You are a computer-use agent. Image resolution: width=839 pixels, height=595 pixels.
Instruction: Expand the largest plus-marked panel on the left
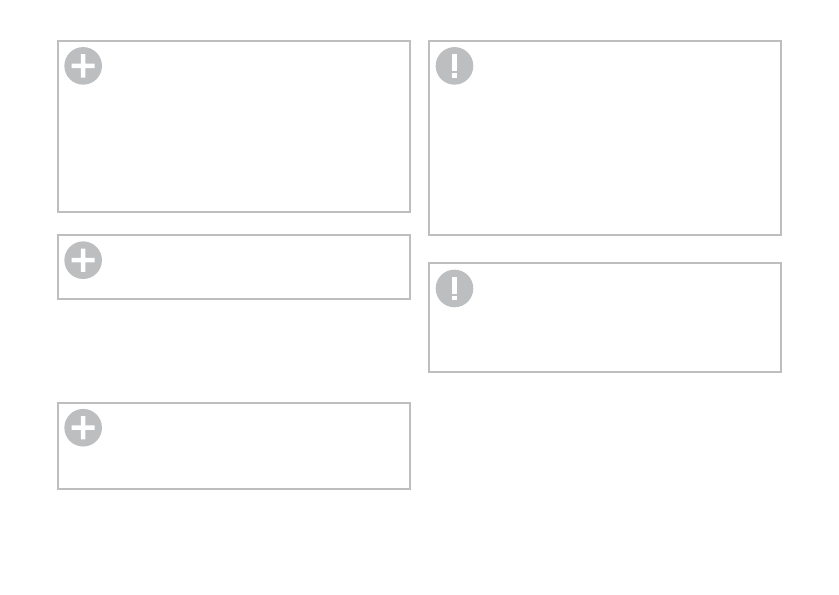click(83, 67)
